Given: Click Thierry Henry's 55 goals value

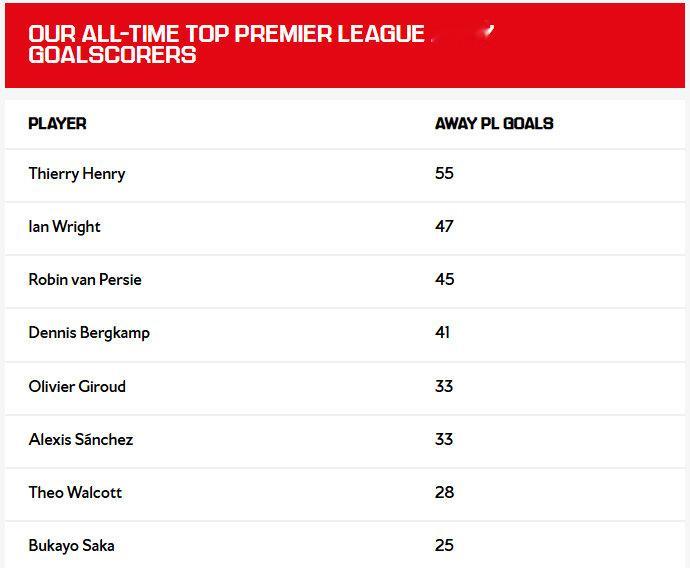Looking at the screenshot, I should (444, 173).
